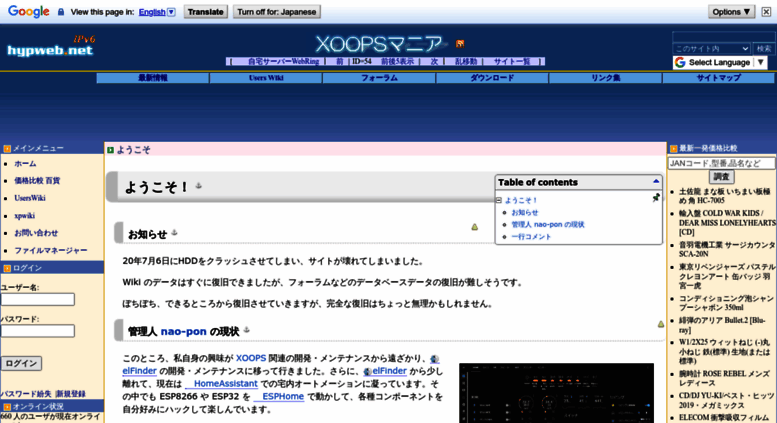Click the メインメニュー block orange icon
Image resolution: width=777 pixels, height=423 pixels.
(x=7, y=149)
